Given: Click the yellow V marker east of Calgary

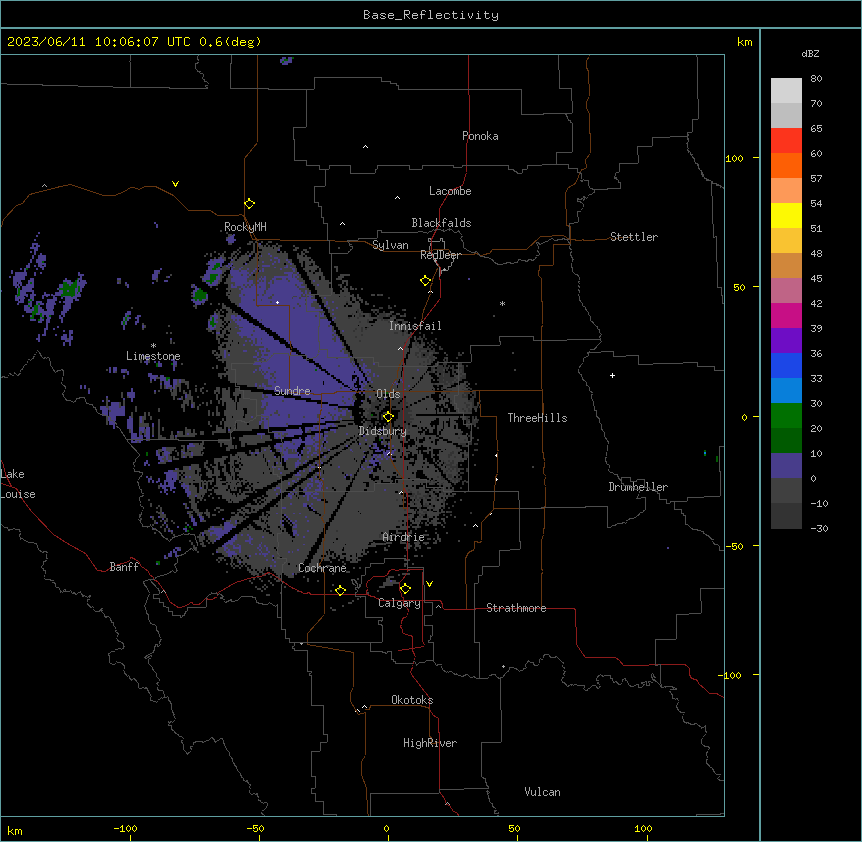Looking at the screenshot, I should point(429,584).
